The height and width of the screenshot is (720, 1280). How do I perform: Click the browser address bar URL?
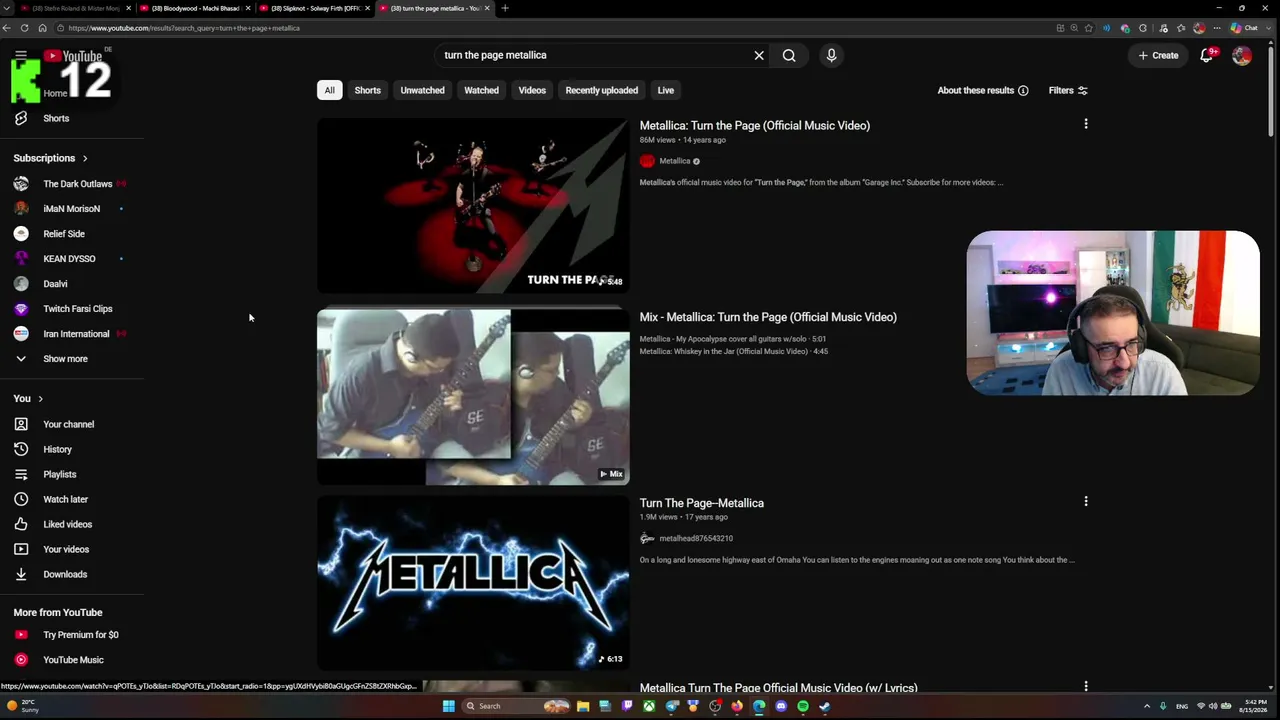pos(184,28)
